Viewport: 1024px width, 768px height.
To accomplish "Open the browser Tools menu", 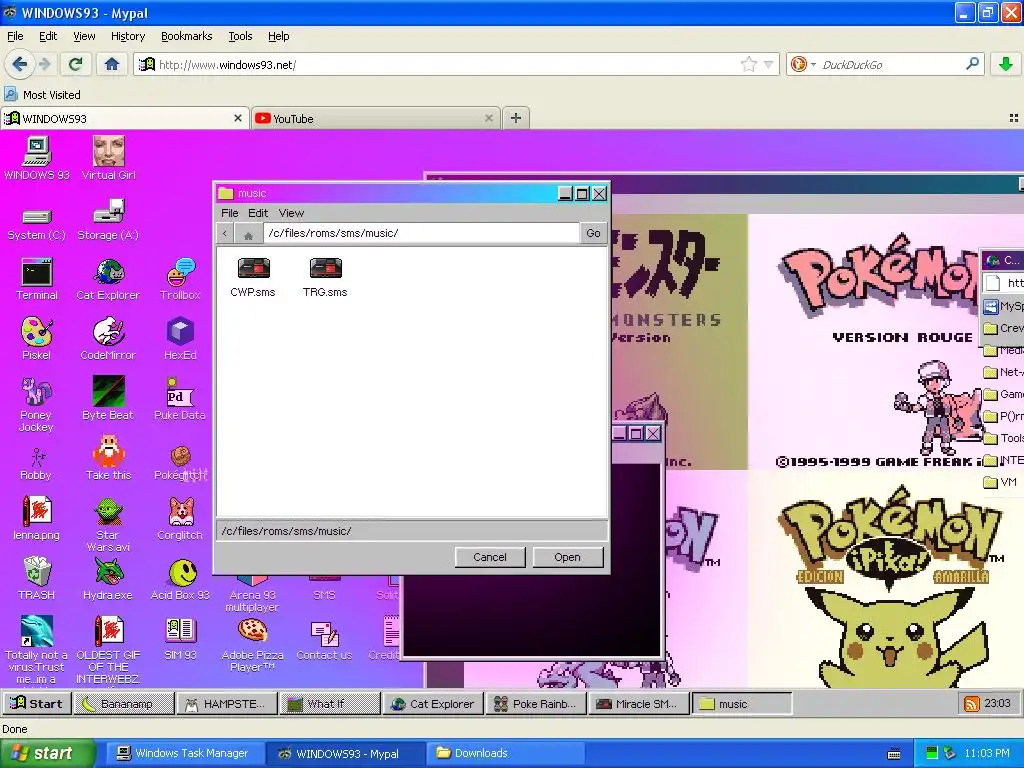I will (240, 36).
